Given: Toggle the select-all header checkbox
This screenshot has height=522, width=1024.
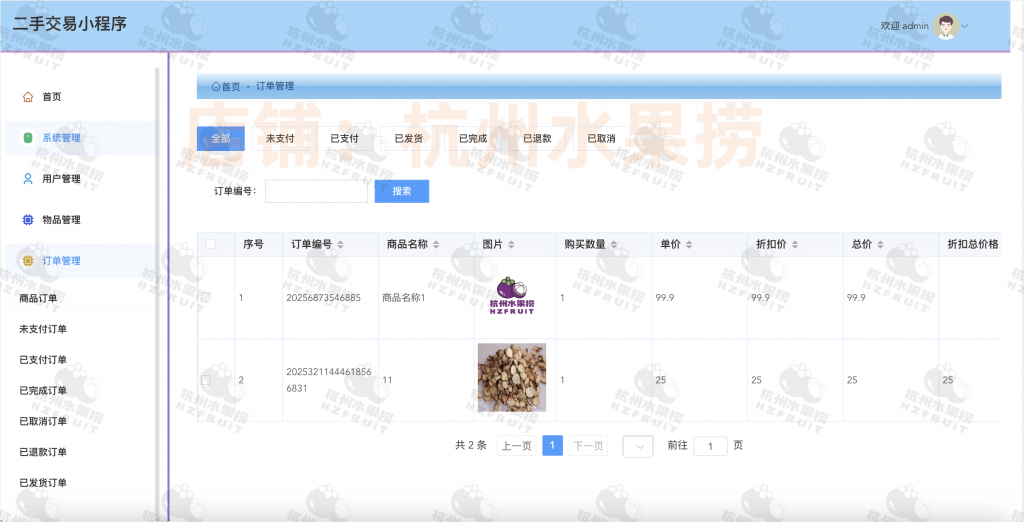Looking at the screenshot, I should tap(210, 244).
